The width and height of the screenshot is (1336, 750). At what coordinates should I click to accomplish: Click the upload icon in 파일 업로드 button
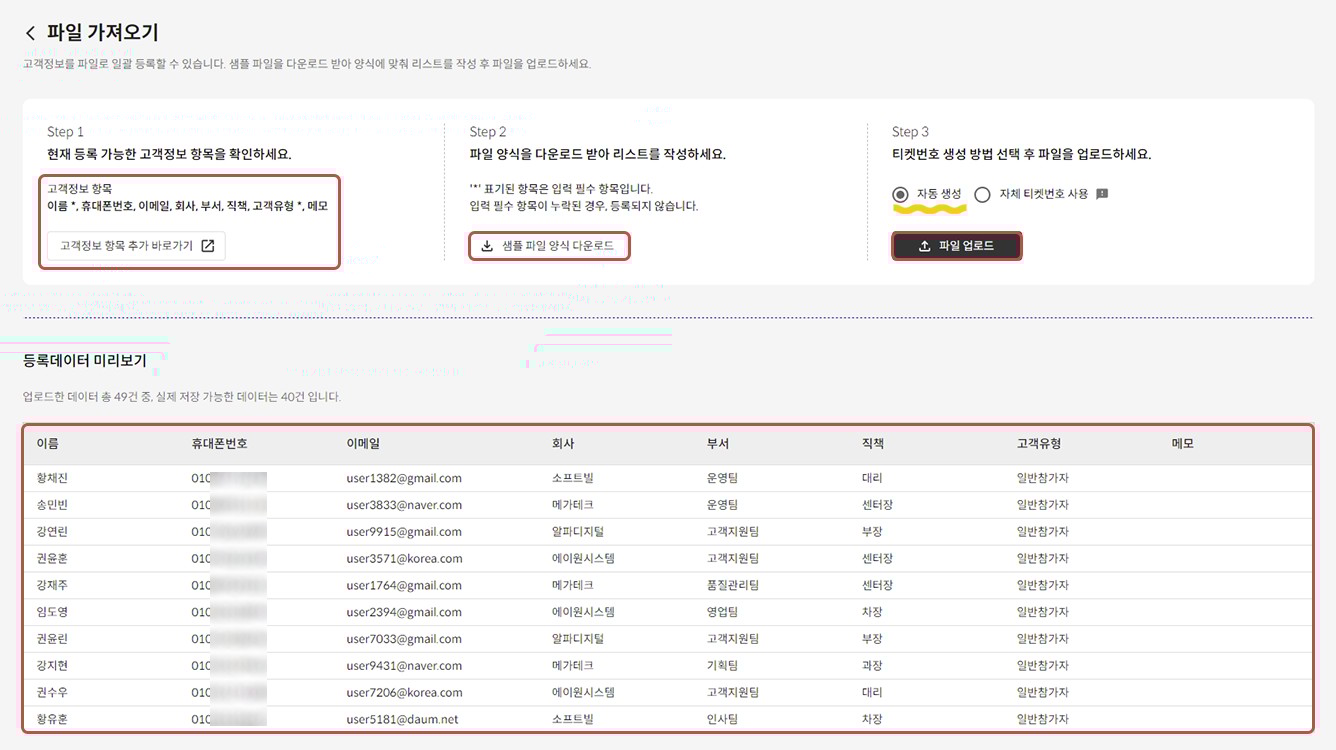click(924, 246)
